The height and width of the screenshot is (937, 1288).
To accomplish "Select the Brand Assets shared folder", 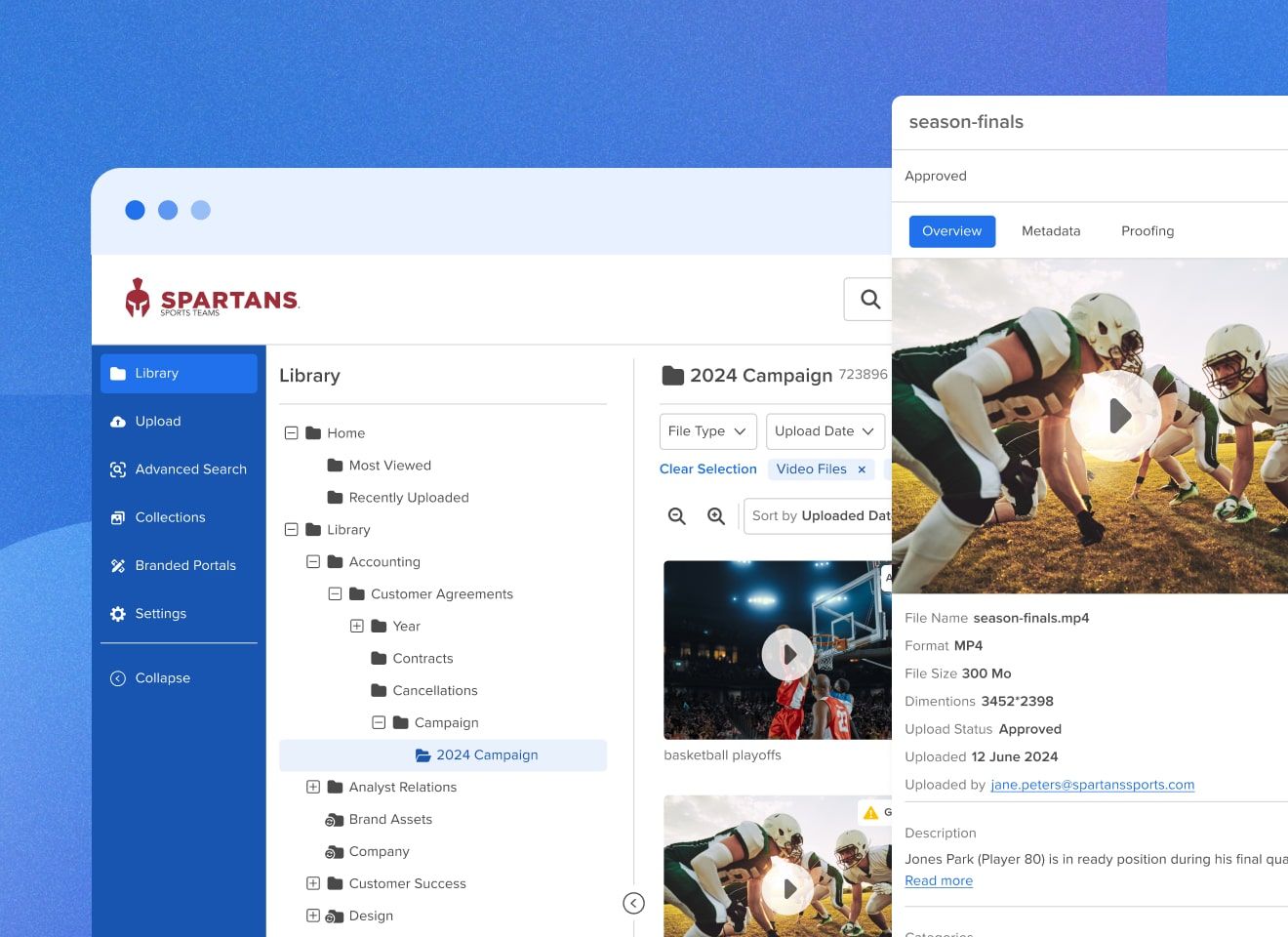I will 379,820.
